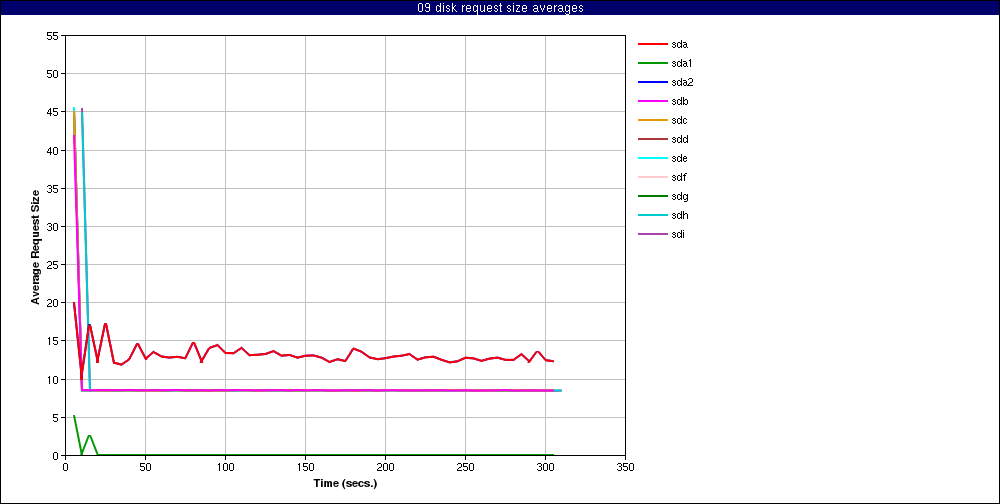Click the chart title '09 disk request size averages'
Screen dimensions: 1000x504
tap(500, 8)
